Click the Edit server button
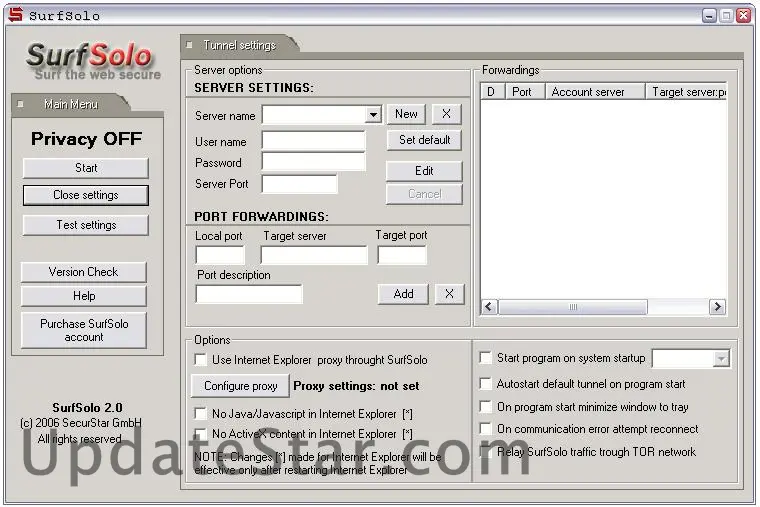The image size is (760, 507). 424,171
